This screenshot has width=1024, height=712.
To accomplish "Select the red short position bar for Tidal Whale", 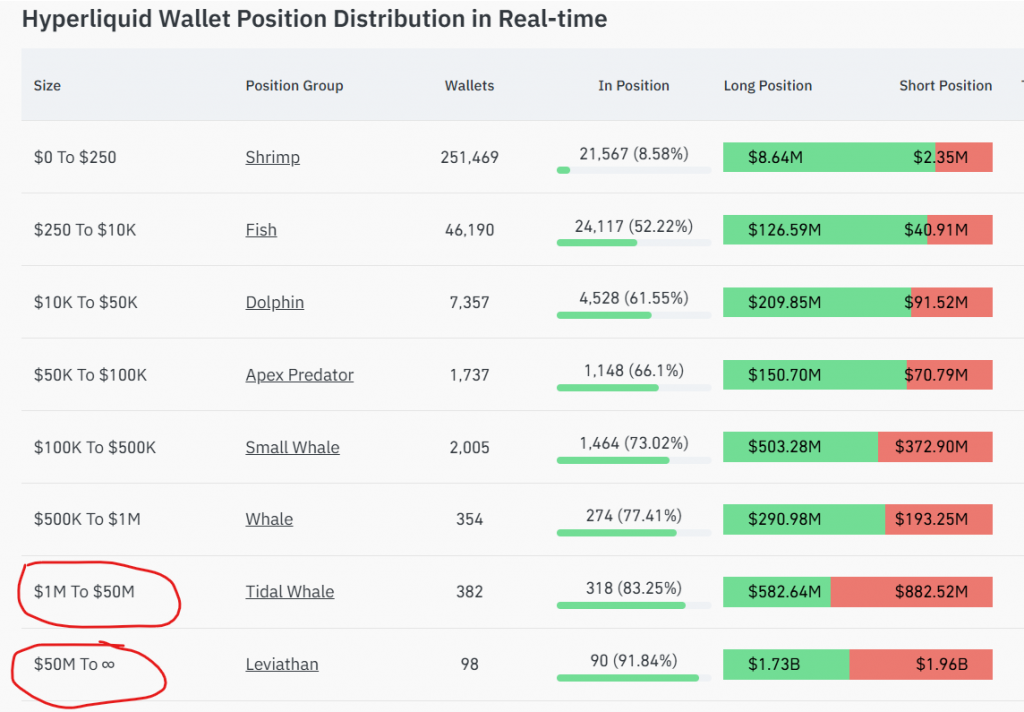I will pyautogui.click(x=912, y=591).
